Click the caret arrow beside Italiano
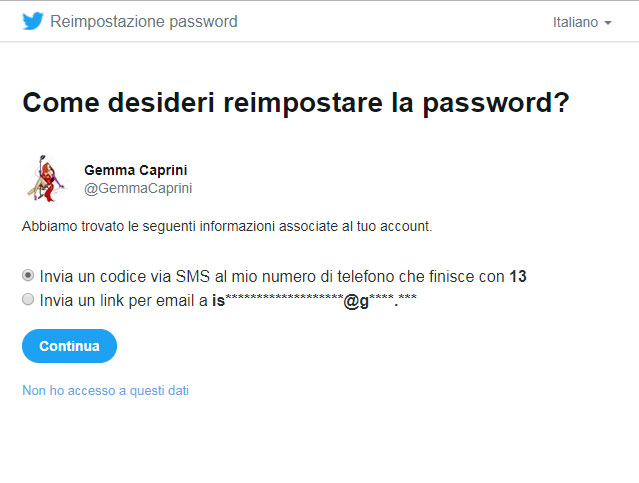The width and height of the screenshot is (639, 483). pos(608,23)
